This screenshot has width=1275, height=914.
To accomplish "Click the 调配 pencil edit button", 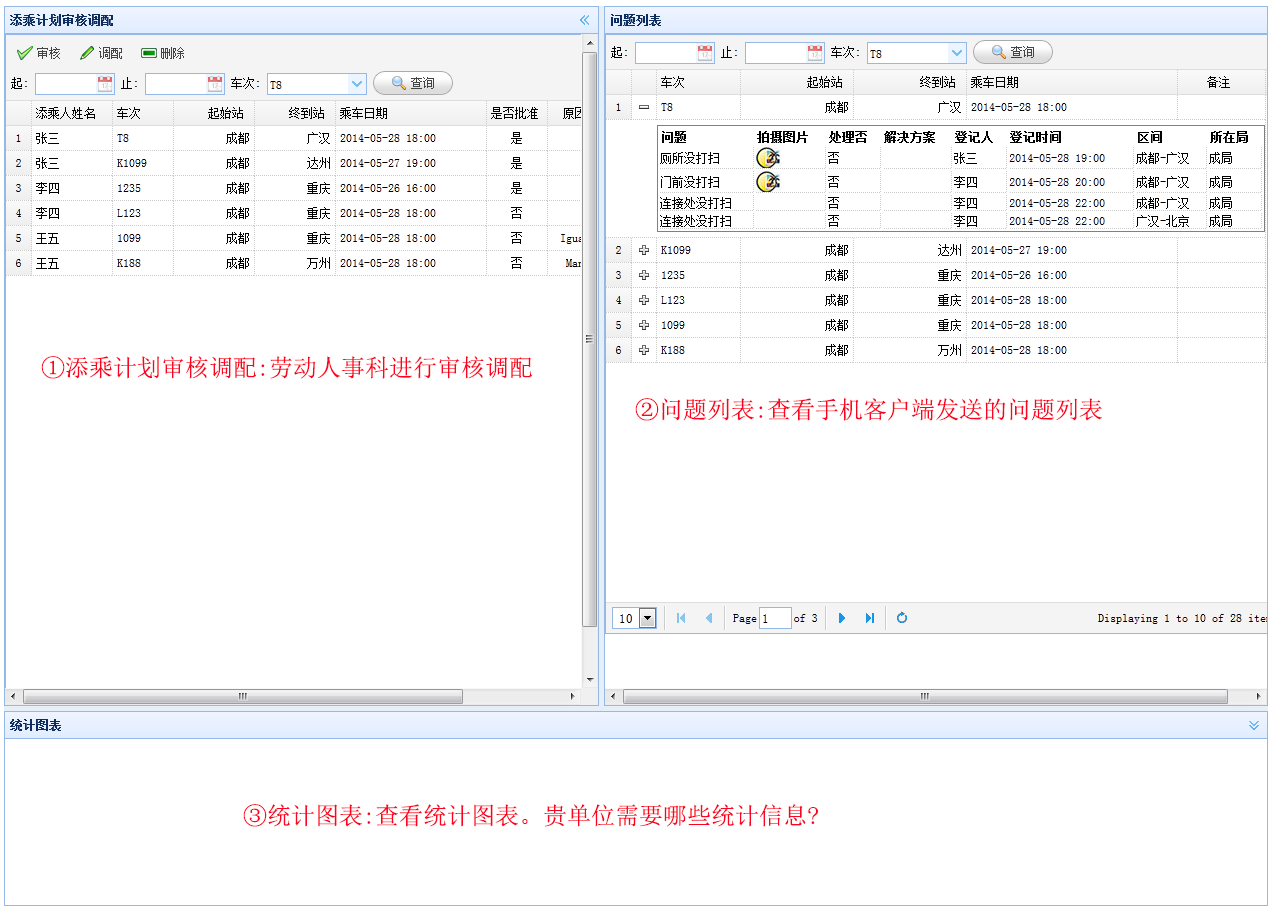I will (x=102, y=53).
